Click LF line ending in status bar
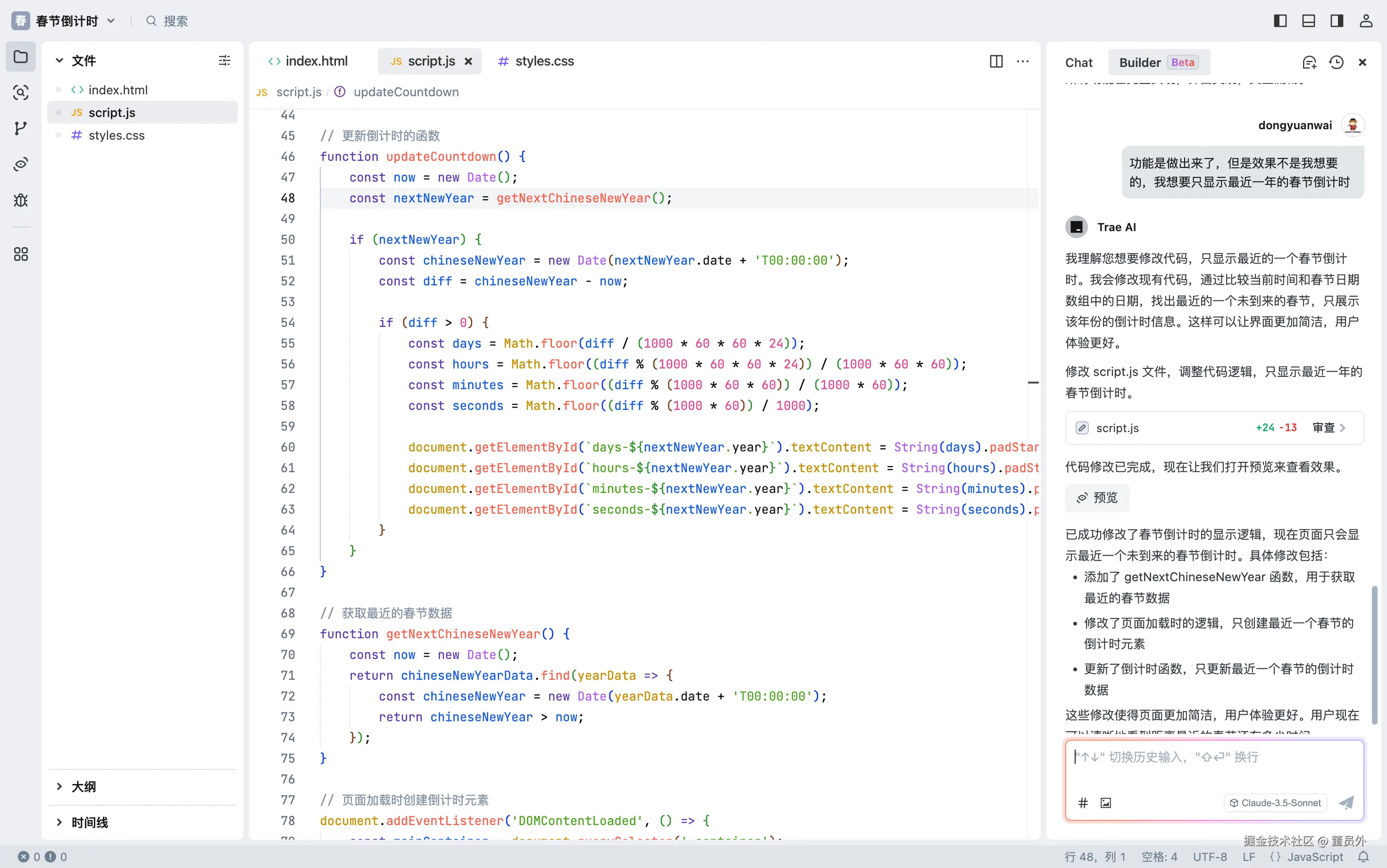Screen dimensions: 1387x868 pos(1249,857)
